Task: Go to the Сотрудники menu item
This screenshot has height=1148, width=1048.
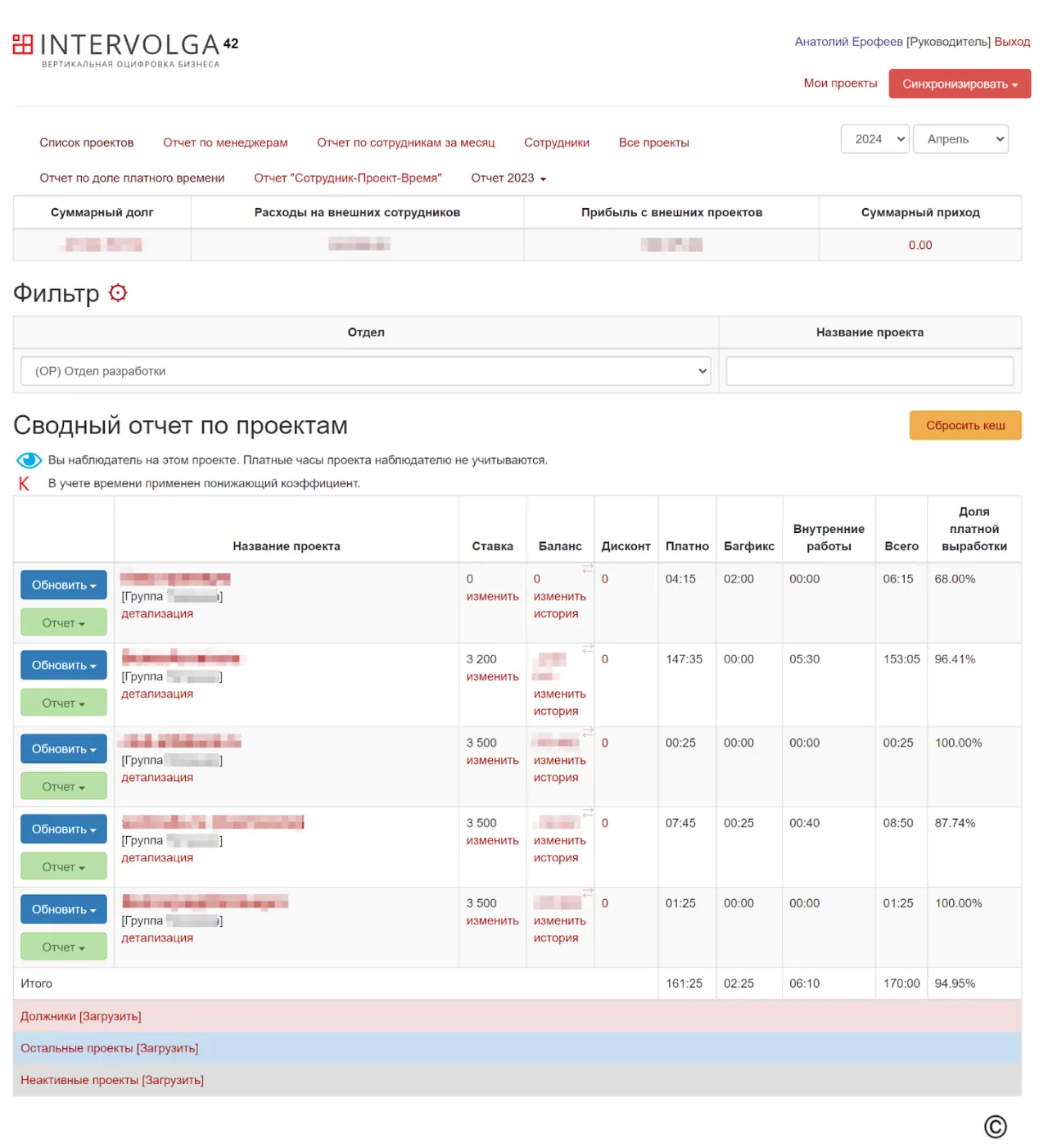Action: pyautogui.click(x=557, y=142)
